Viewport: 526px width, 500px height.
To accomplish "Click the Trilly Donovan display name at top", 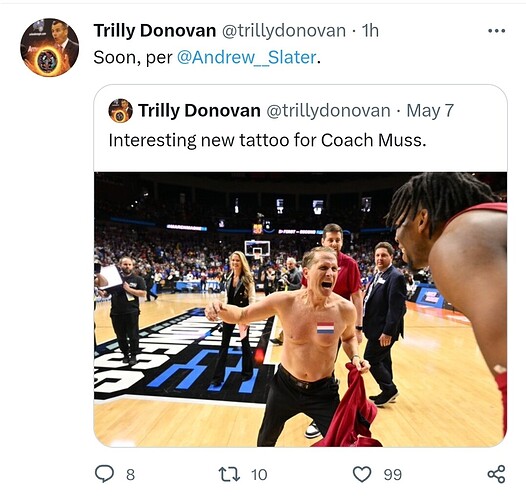I will pyautogui.click(x=155, y=31).
